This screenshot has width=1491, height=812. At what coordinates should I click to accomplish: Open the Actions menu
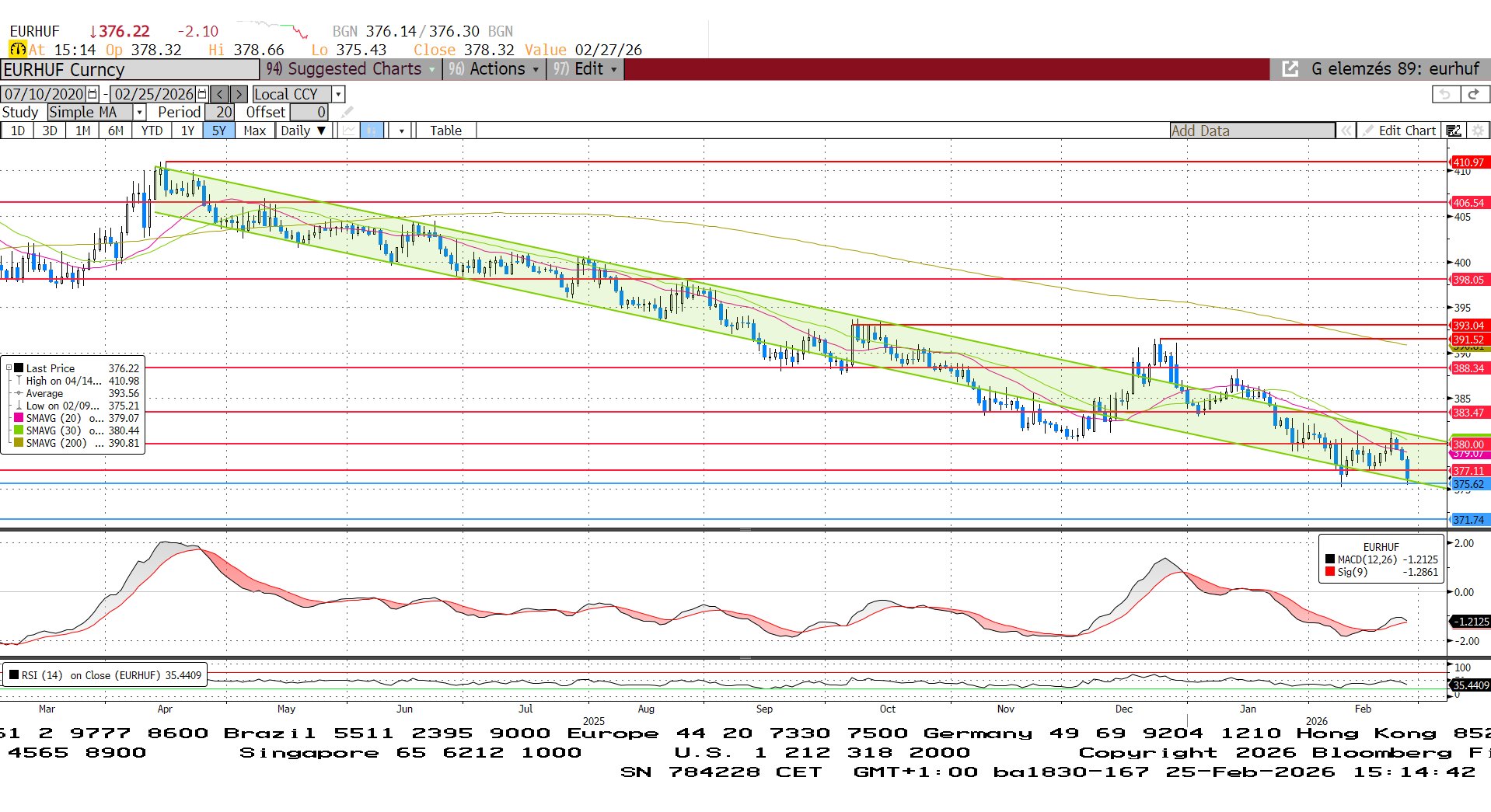(497, 69)
